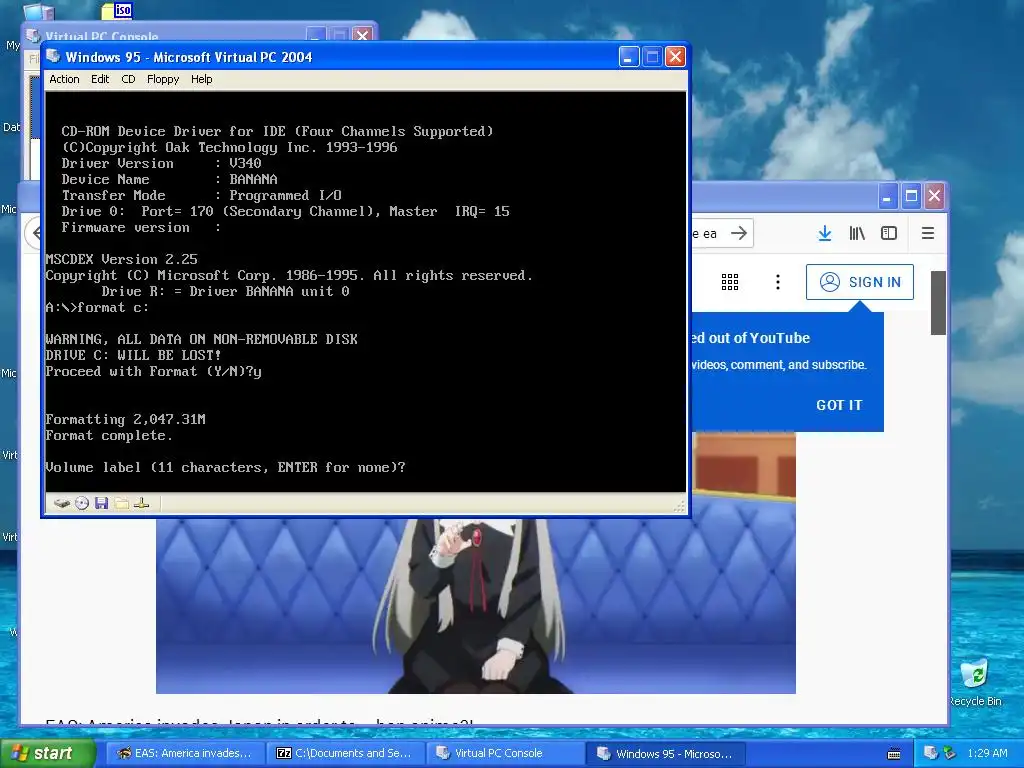This screenshot has width=1024, height=768.
Task: Click the browser vertical scrollbar thumb
Action: tap(938, 303)
